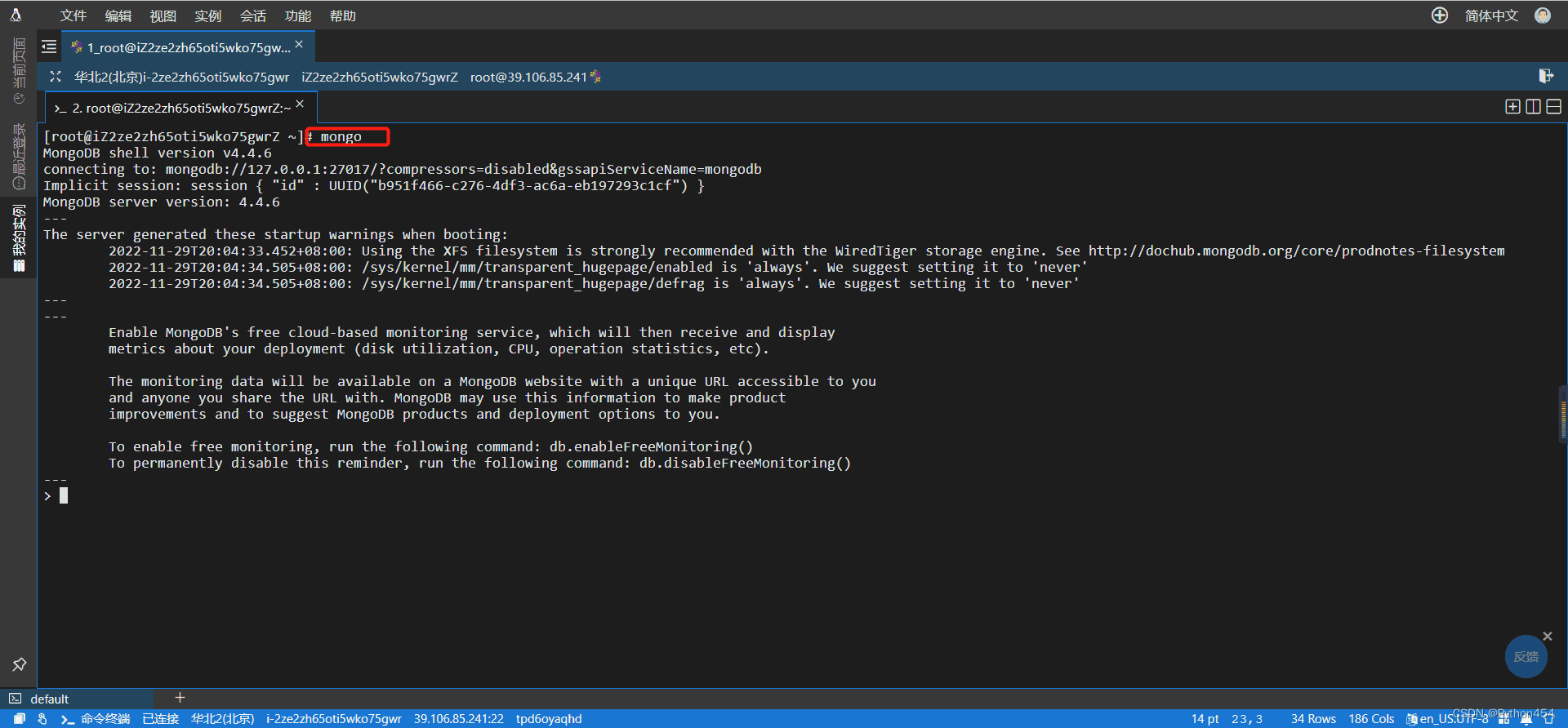Click the copy windows icon in status bar
This screenshot has width=1568, height=728.
(x=20, y=718)
